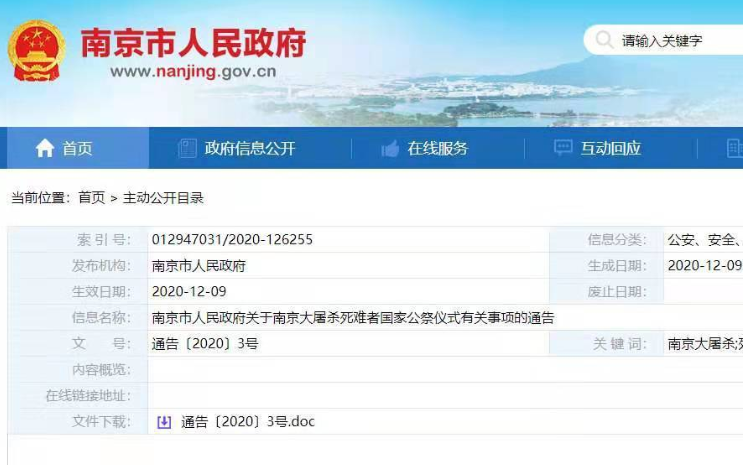Click the house icon beside 首页

click(x=44, y=149)
